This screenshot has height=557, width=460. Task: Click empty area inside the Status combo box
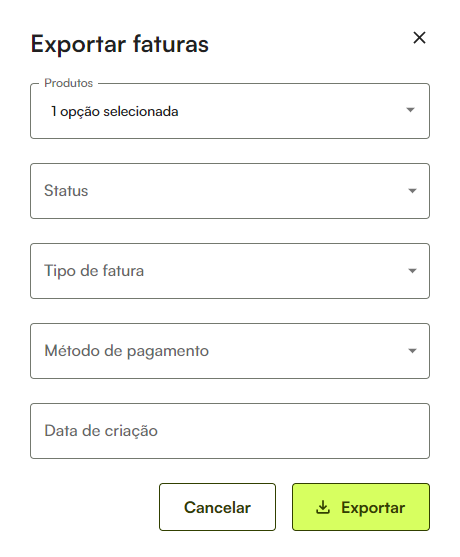click(249, 191)
